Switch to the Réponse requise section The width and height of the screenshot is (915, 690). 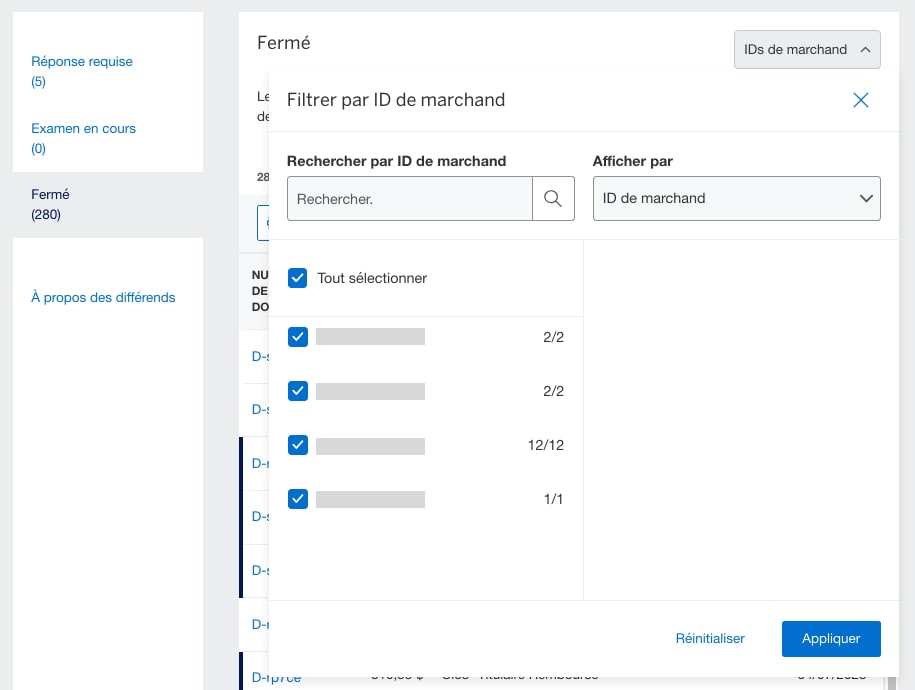82,61
